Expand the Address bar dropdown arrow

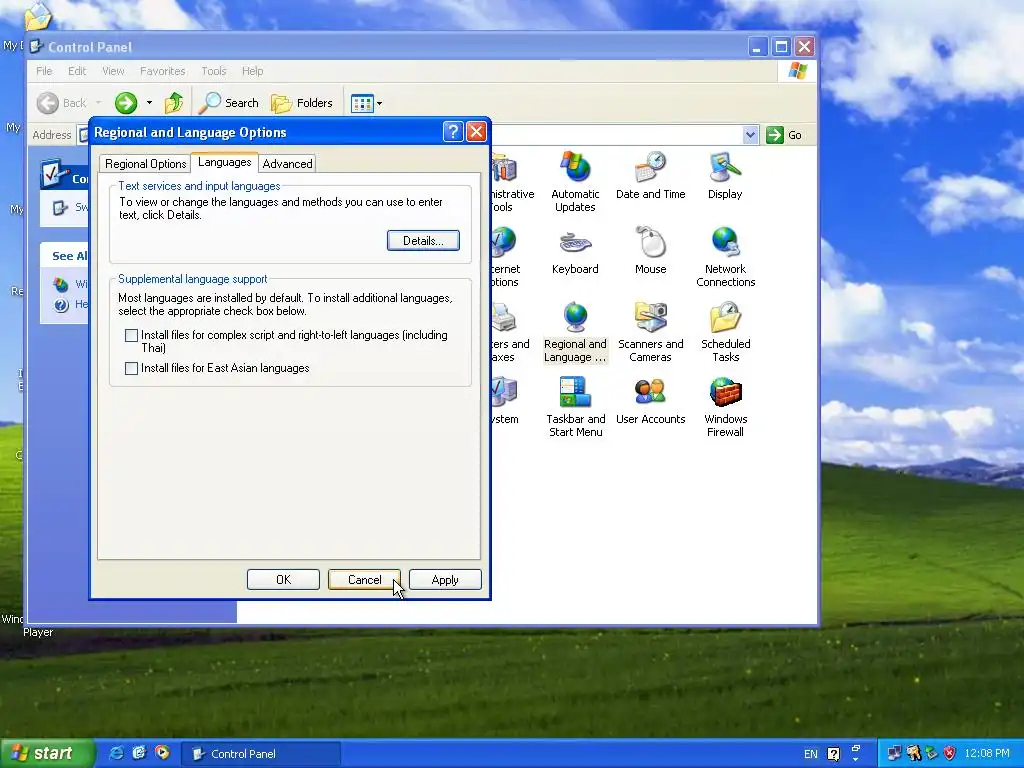750,135
